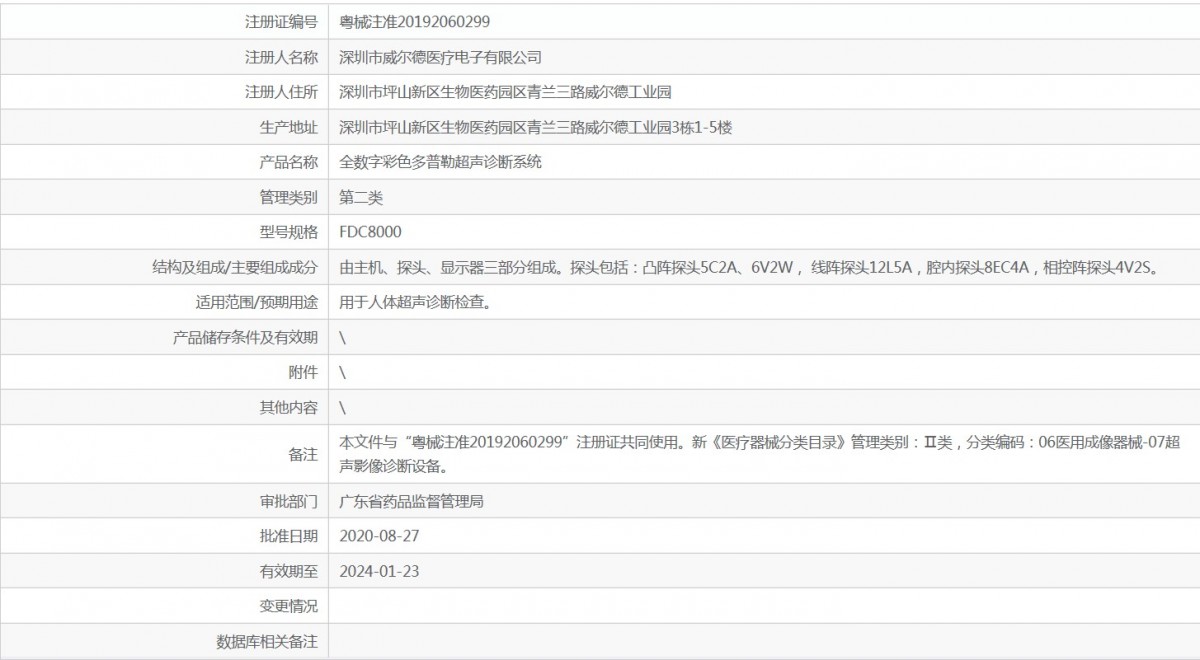Click the 其他内容 label
1200x660 pixels.
tap(288, 407)
